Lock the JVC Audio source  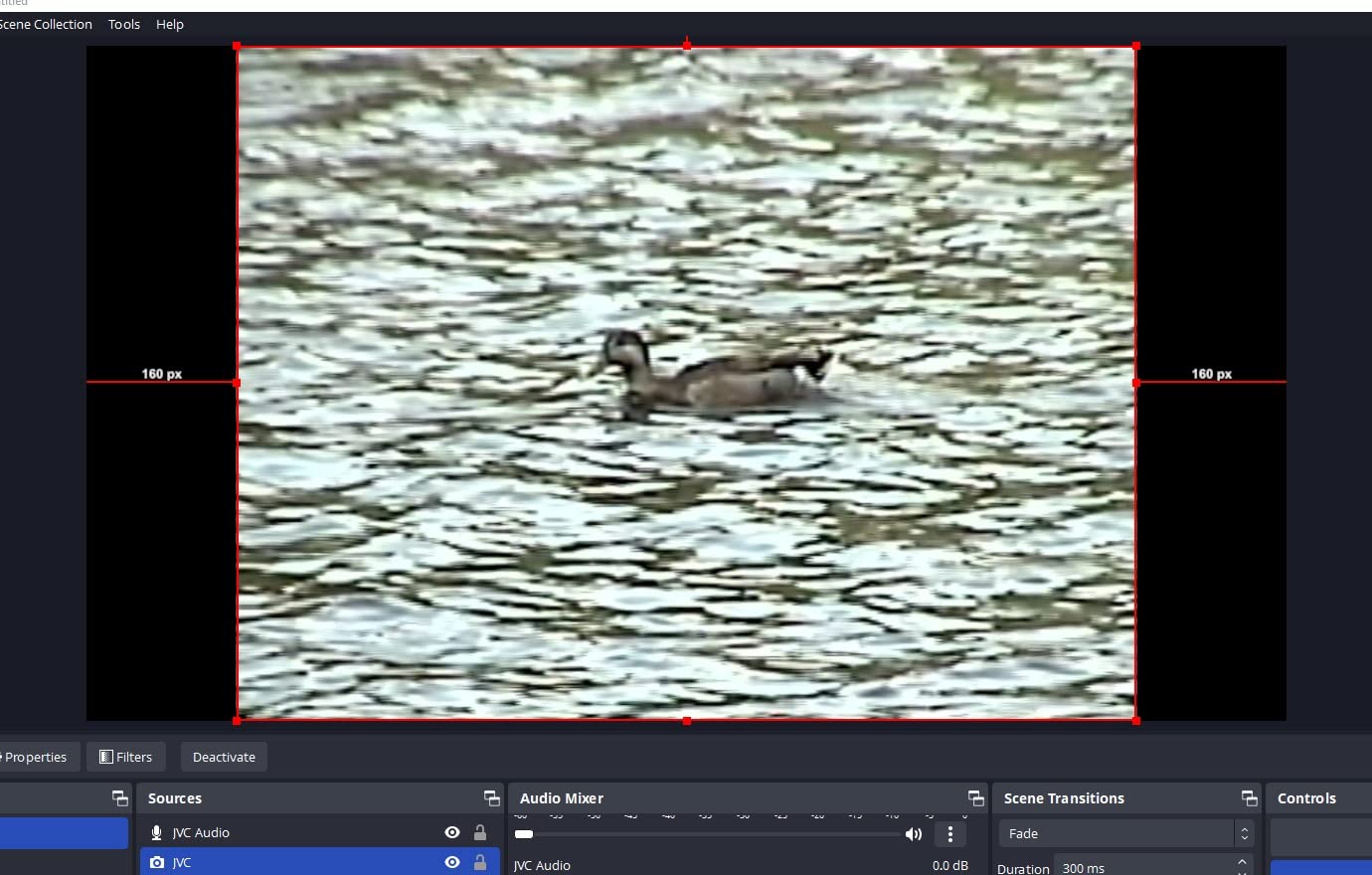(480, 833)
